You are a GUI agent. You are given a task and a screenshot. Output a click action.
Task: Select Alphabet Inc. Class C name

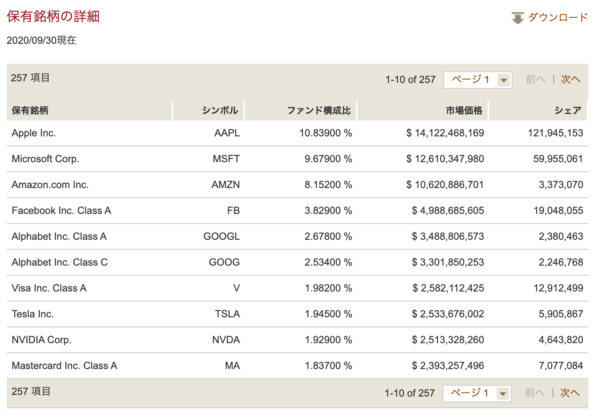point(60,262)
